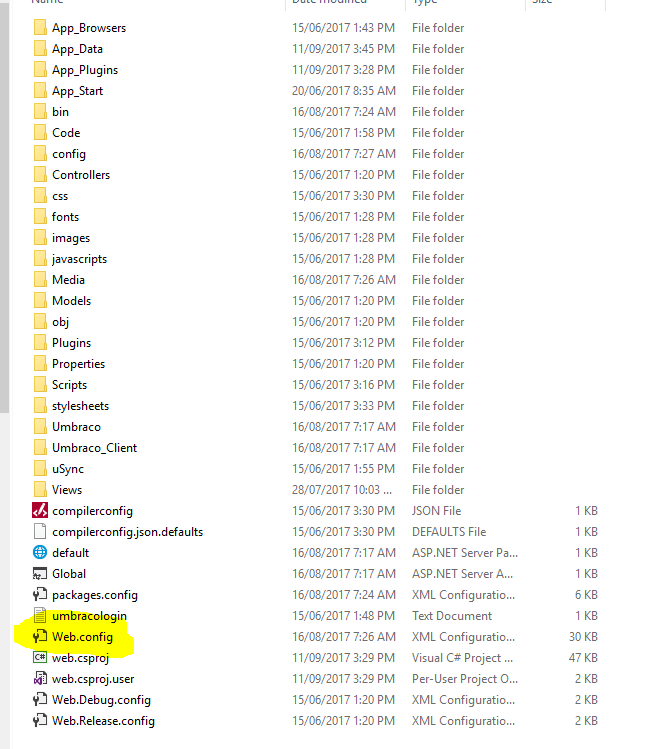Click the Per-User Project type cell
The height and width of the screenshot is (749, 668).
tap(465, 679)
